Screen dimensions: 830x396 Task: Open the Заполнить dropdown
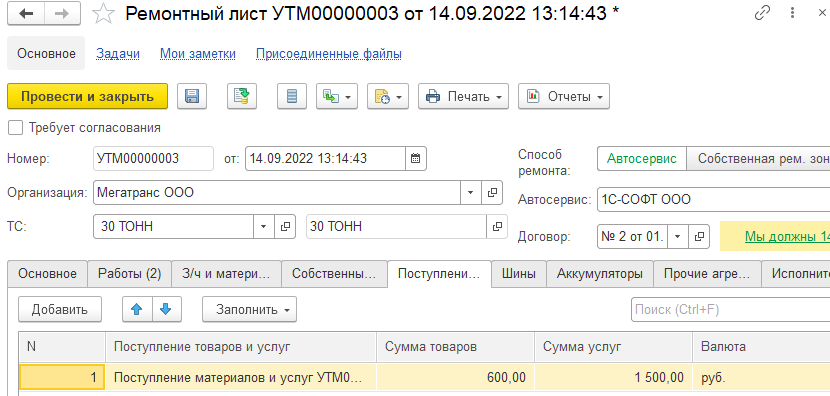point(249,310)
